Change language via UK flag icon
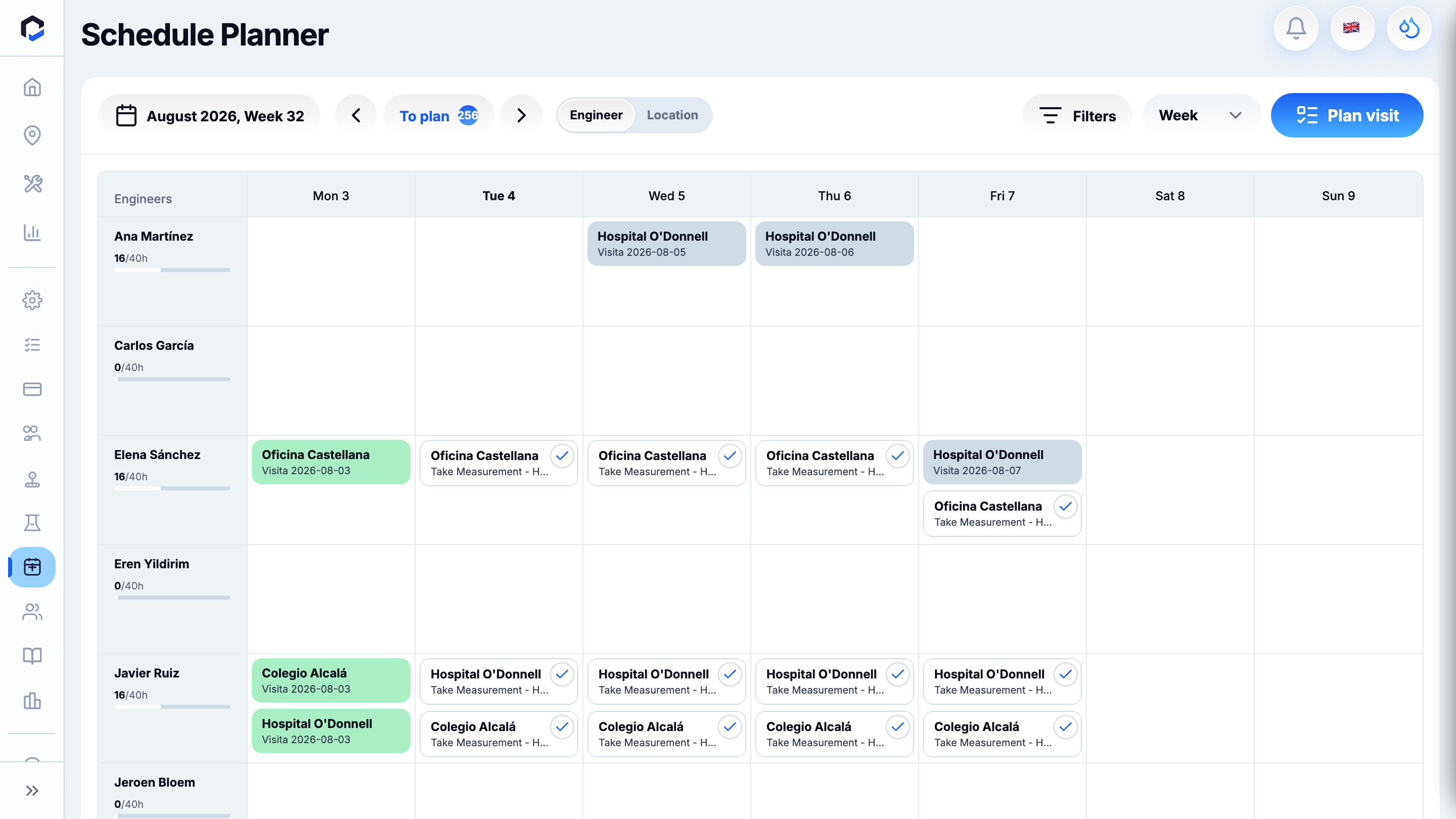 point(1351,28)
